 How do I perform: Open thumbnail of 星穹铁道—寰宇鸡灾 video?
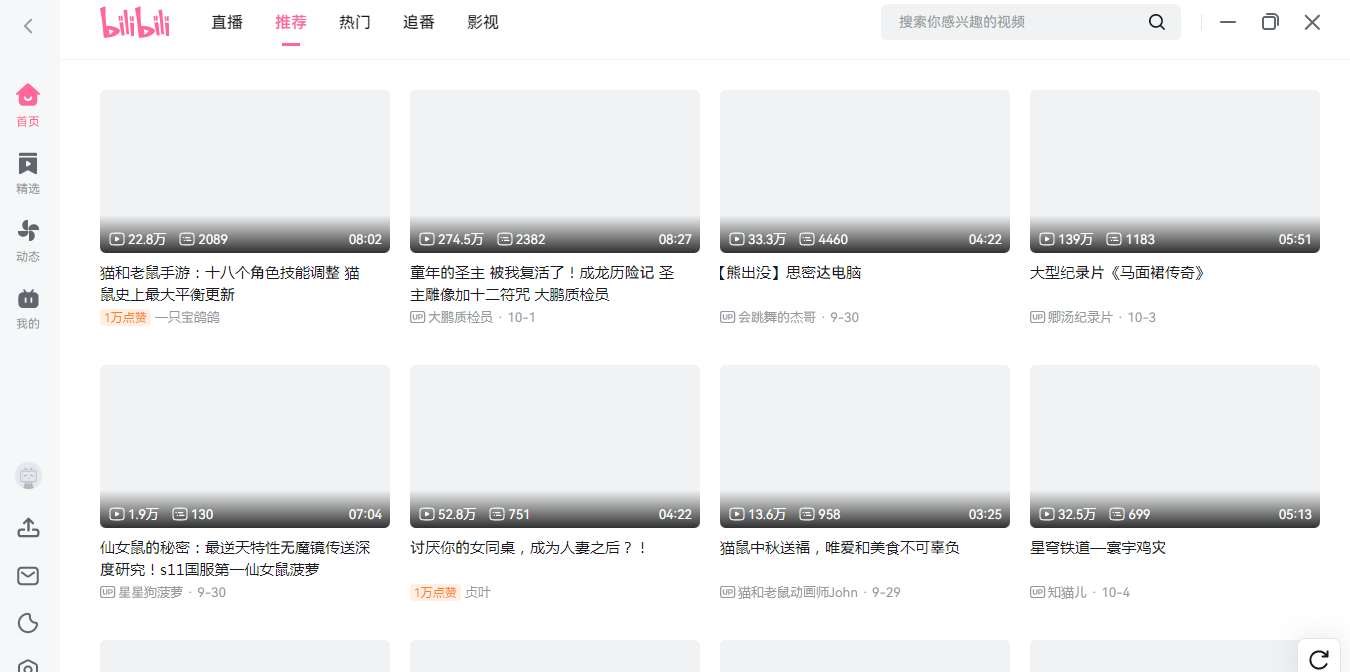click(x=1175, y=446)
